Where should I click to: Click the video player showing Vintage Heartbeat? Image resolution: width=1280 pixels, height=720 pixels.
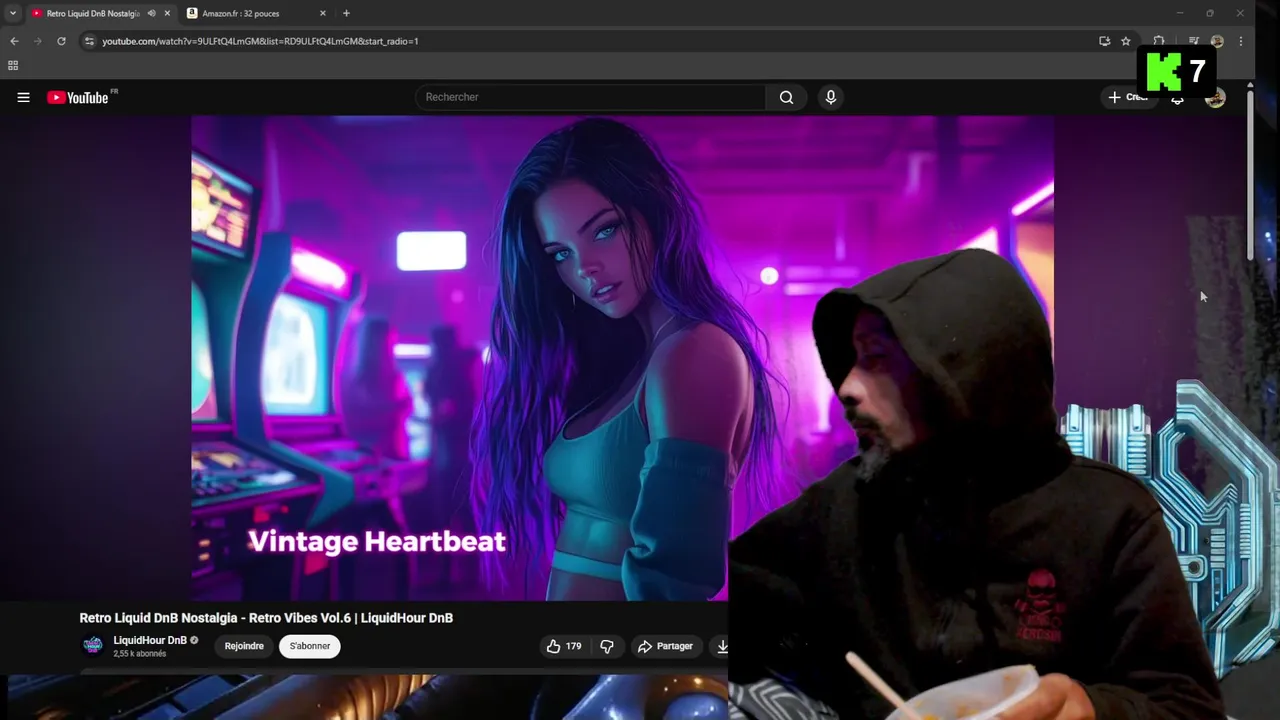pos(622,358)
